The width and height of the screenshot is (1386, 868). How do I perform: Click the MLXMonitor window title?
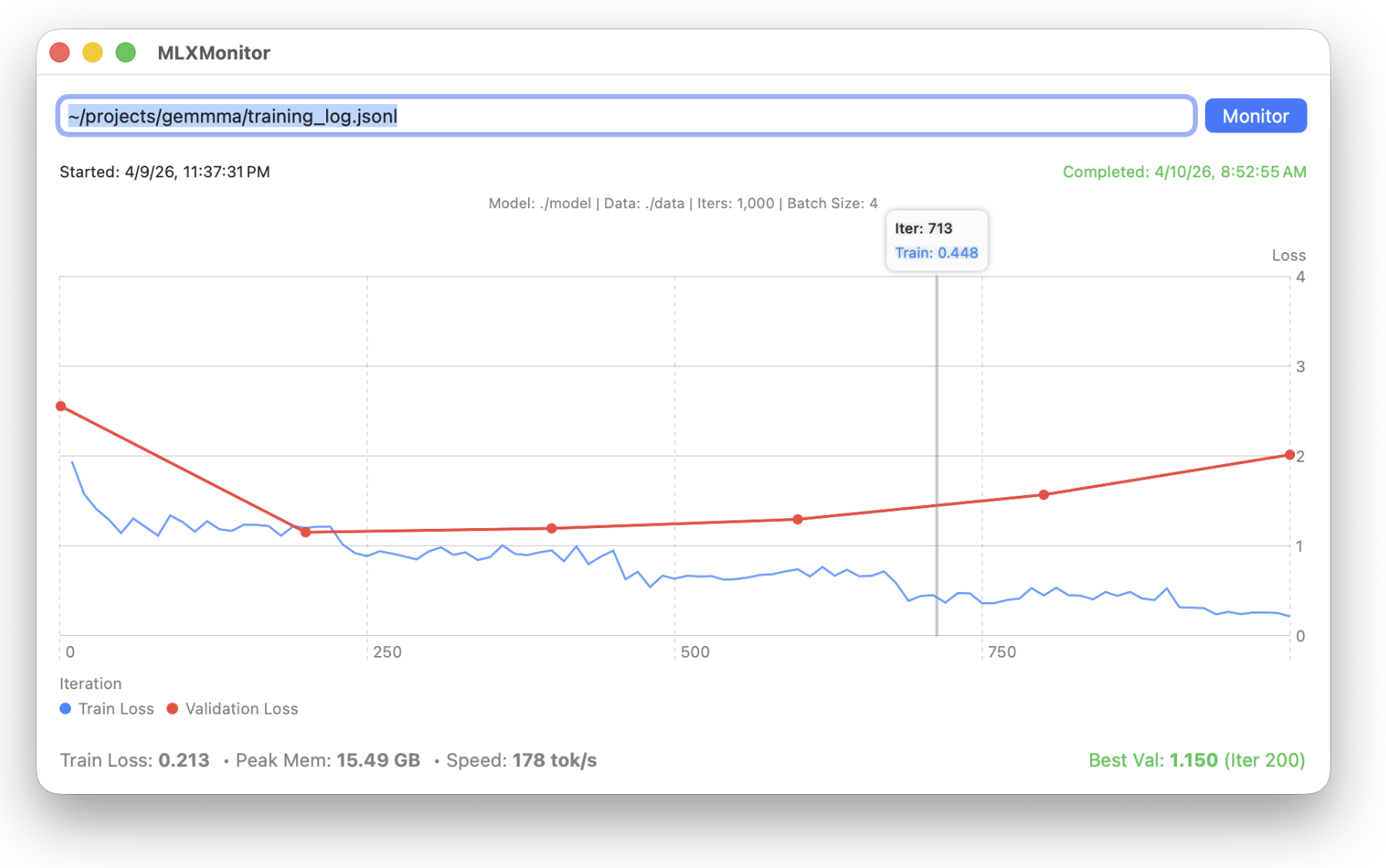(214, 53)
